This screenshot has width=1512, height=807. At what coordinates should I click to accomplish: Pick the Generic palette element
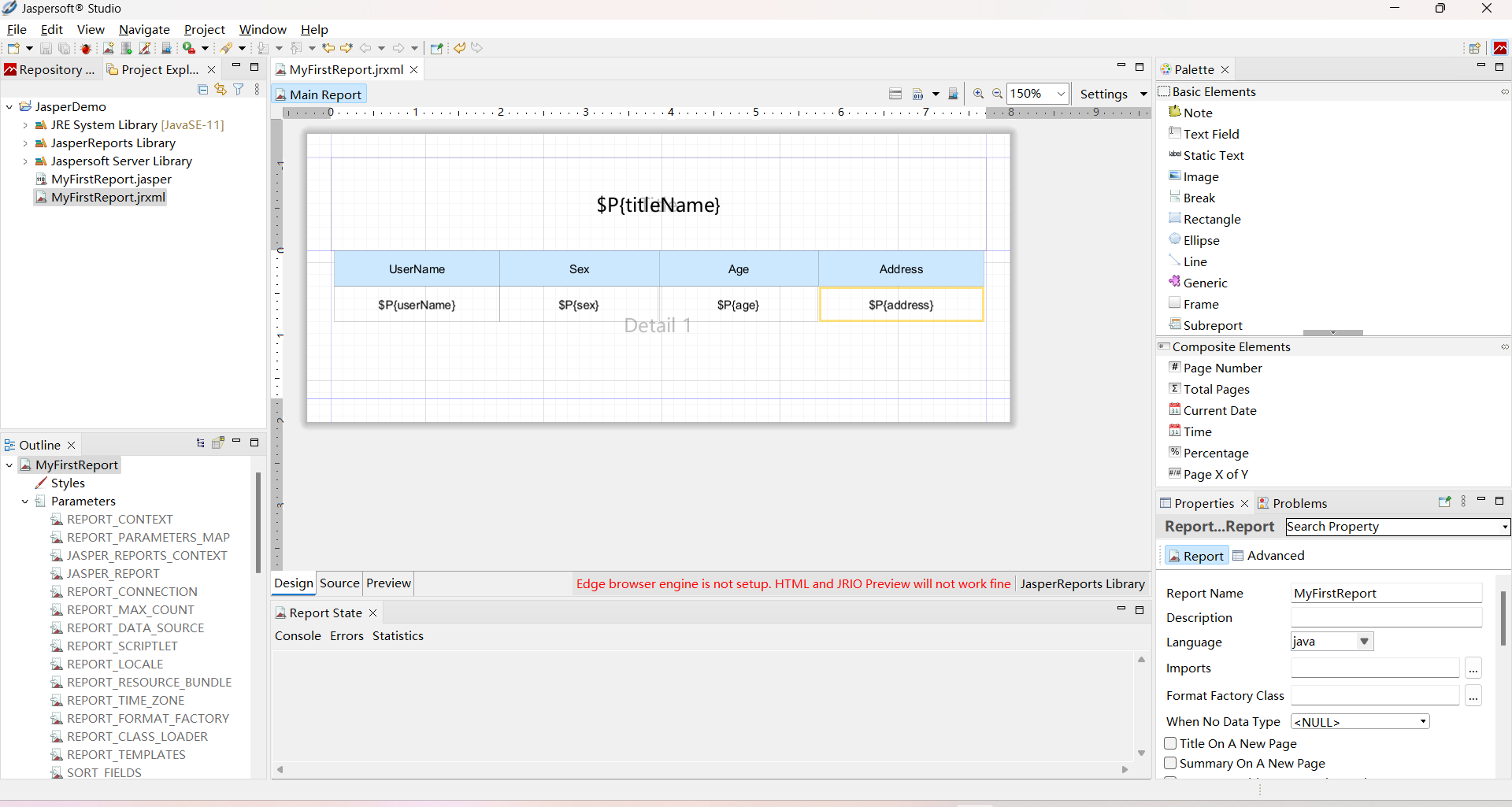click(x=1199, y=283)
